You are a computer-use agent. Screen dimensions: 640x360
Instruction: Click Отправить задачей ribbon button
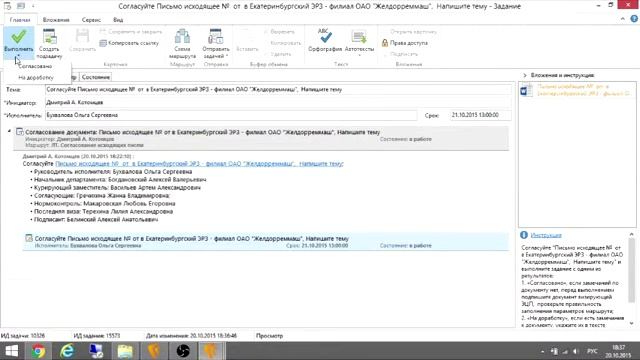(216, 44)
